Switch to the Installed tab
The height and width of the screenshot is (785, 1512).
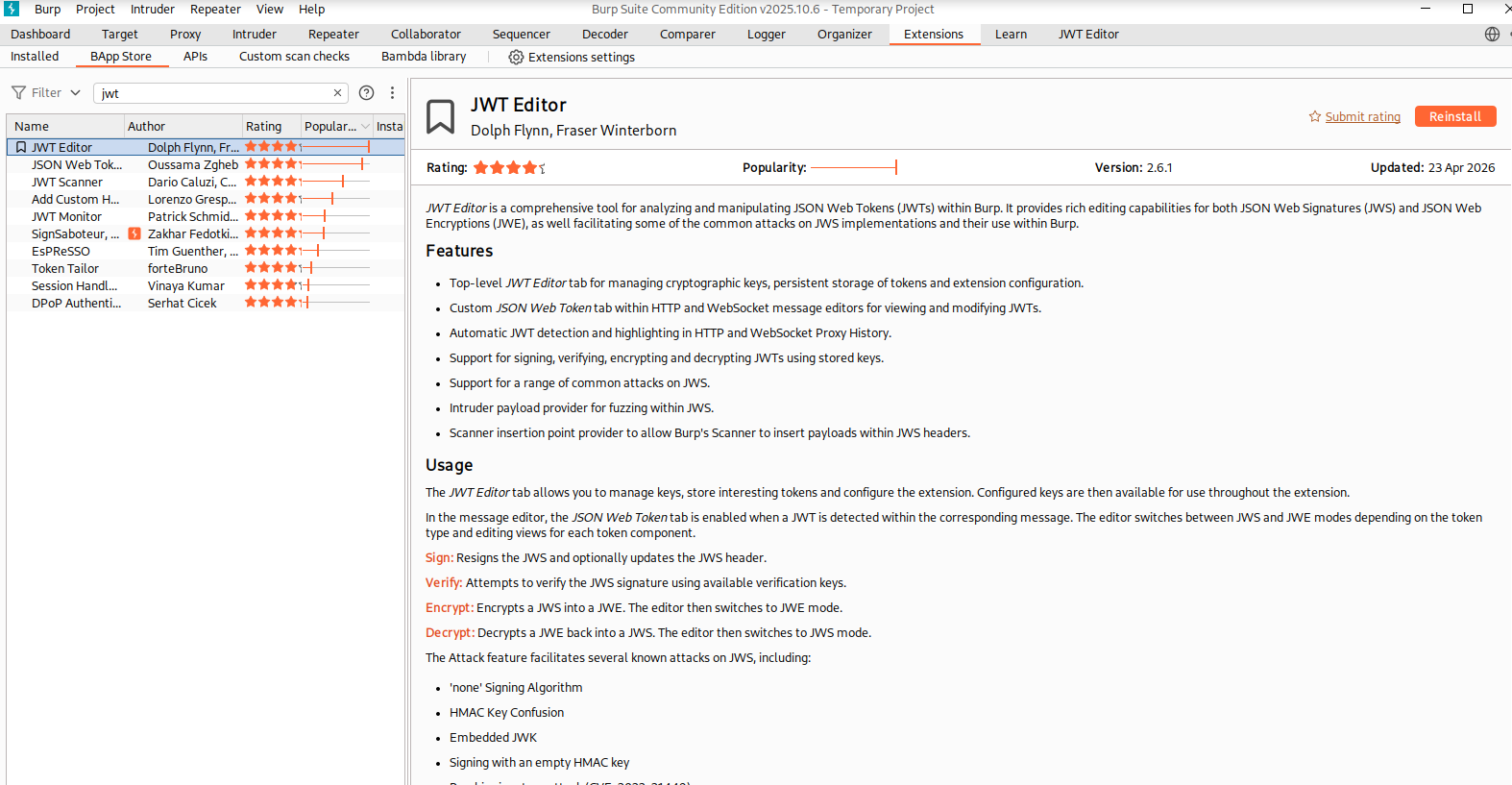pos(35,57)
